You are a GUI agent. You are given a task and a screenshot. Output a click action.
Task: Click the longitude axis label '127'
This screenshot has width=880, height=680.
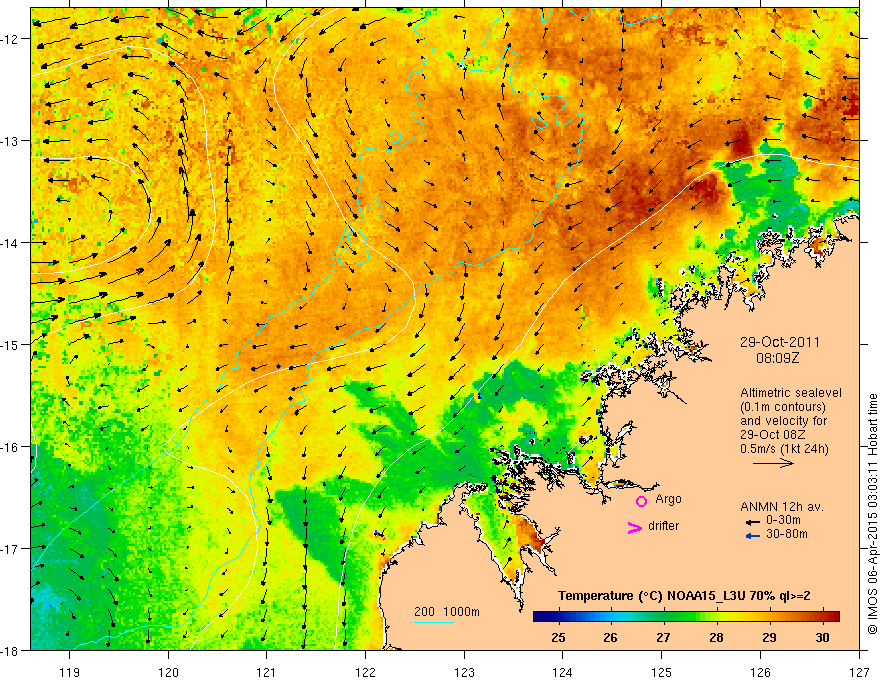[859, 672]
